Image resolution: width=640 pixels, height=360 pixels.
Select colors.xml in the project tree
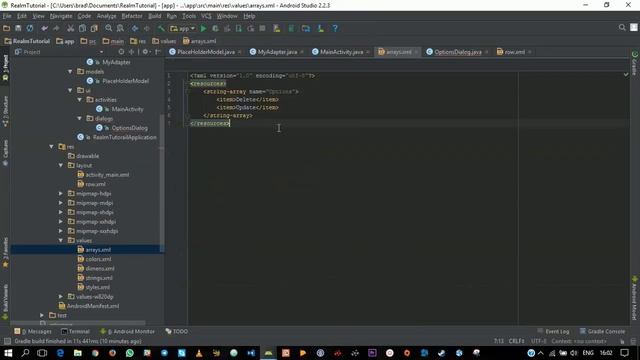[98, 260]
